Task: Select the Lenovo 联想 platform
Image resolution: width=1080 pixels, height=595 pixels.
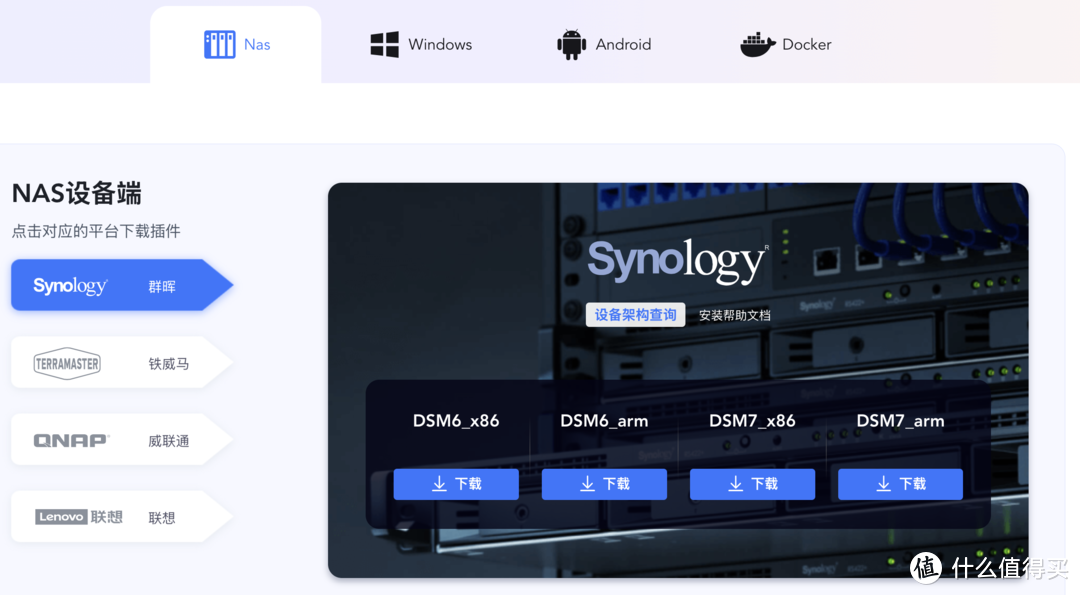Action: (122, 517)
